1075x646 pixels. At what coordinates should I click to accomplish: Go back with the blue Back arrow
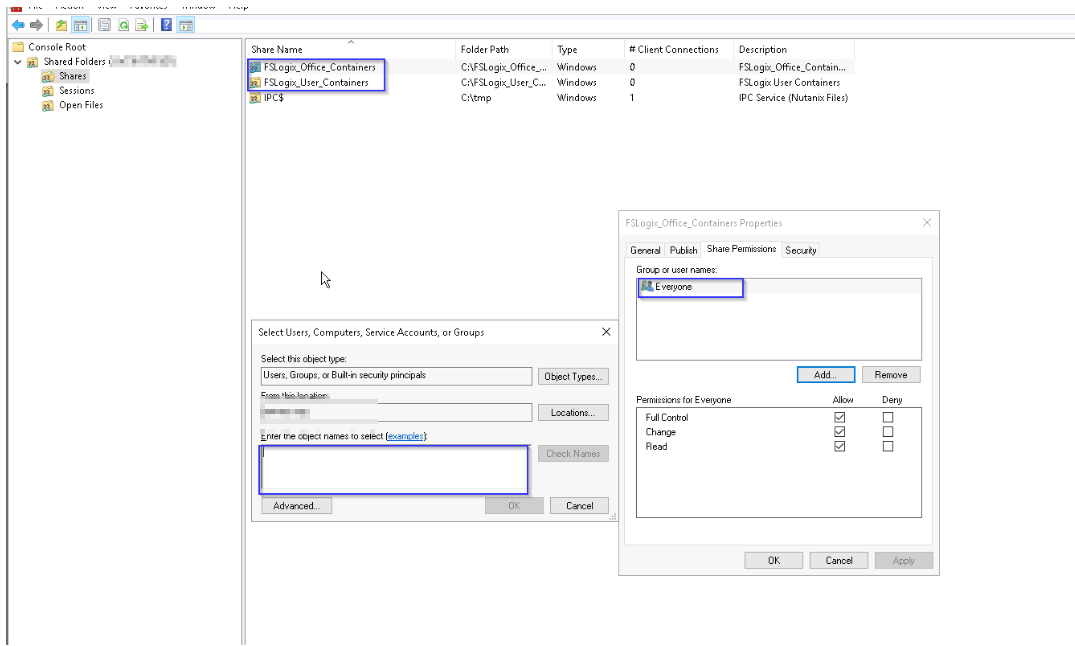[18, 25]
